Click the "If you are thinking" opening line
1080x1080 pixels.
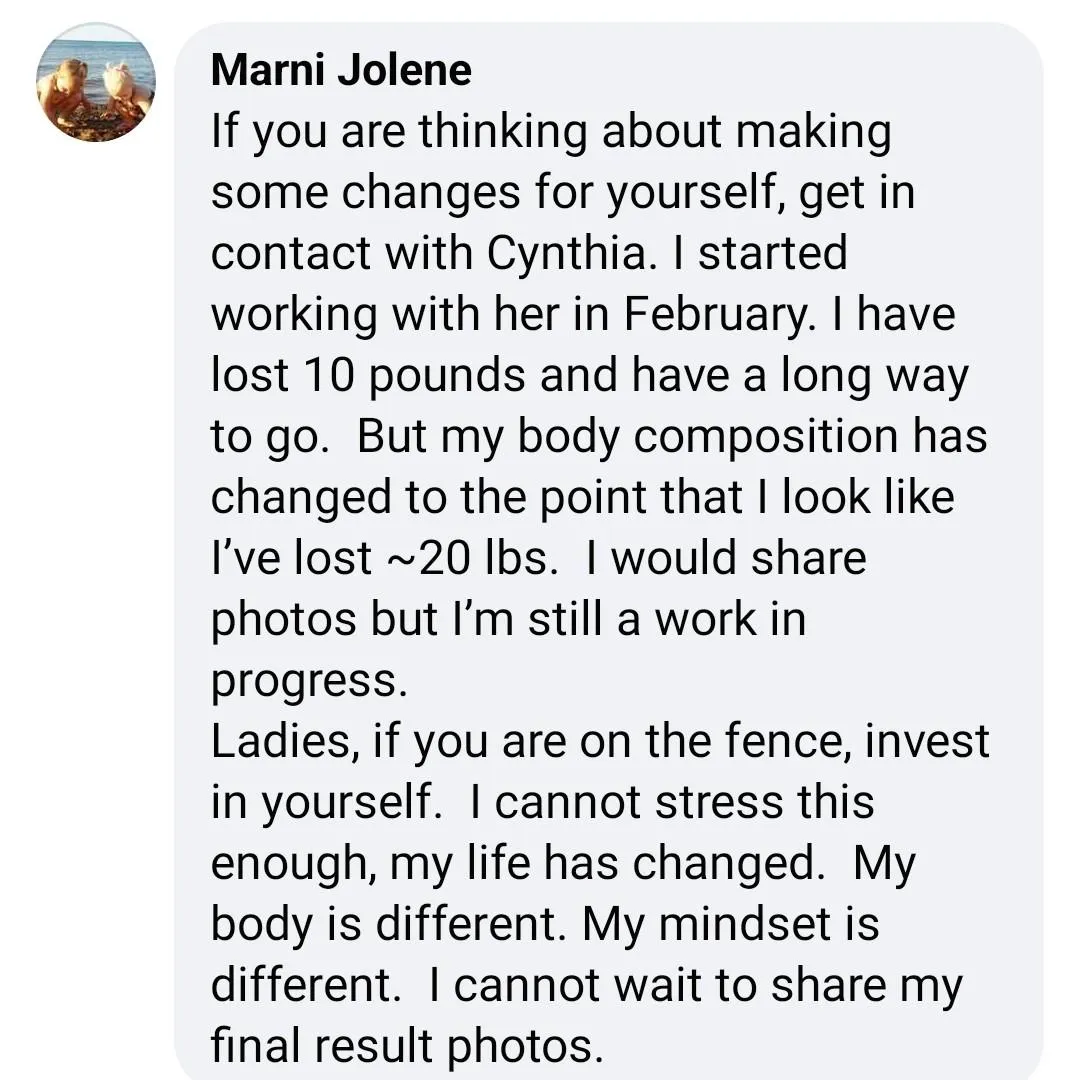399,133
